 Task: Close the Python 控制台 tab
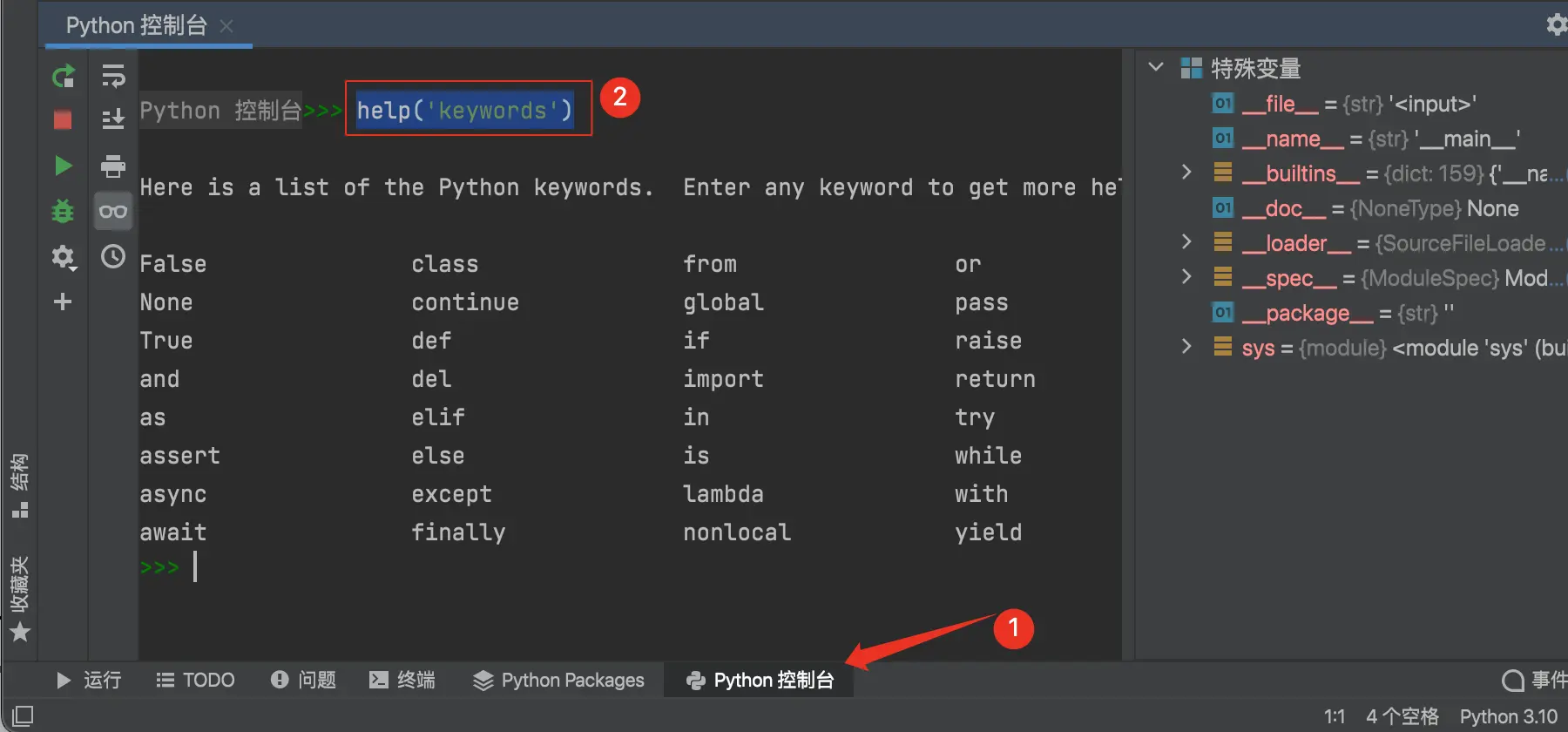point(226,26)
